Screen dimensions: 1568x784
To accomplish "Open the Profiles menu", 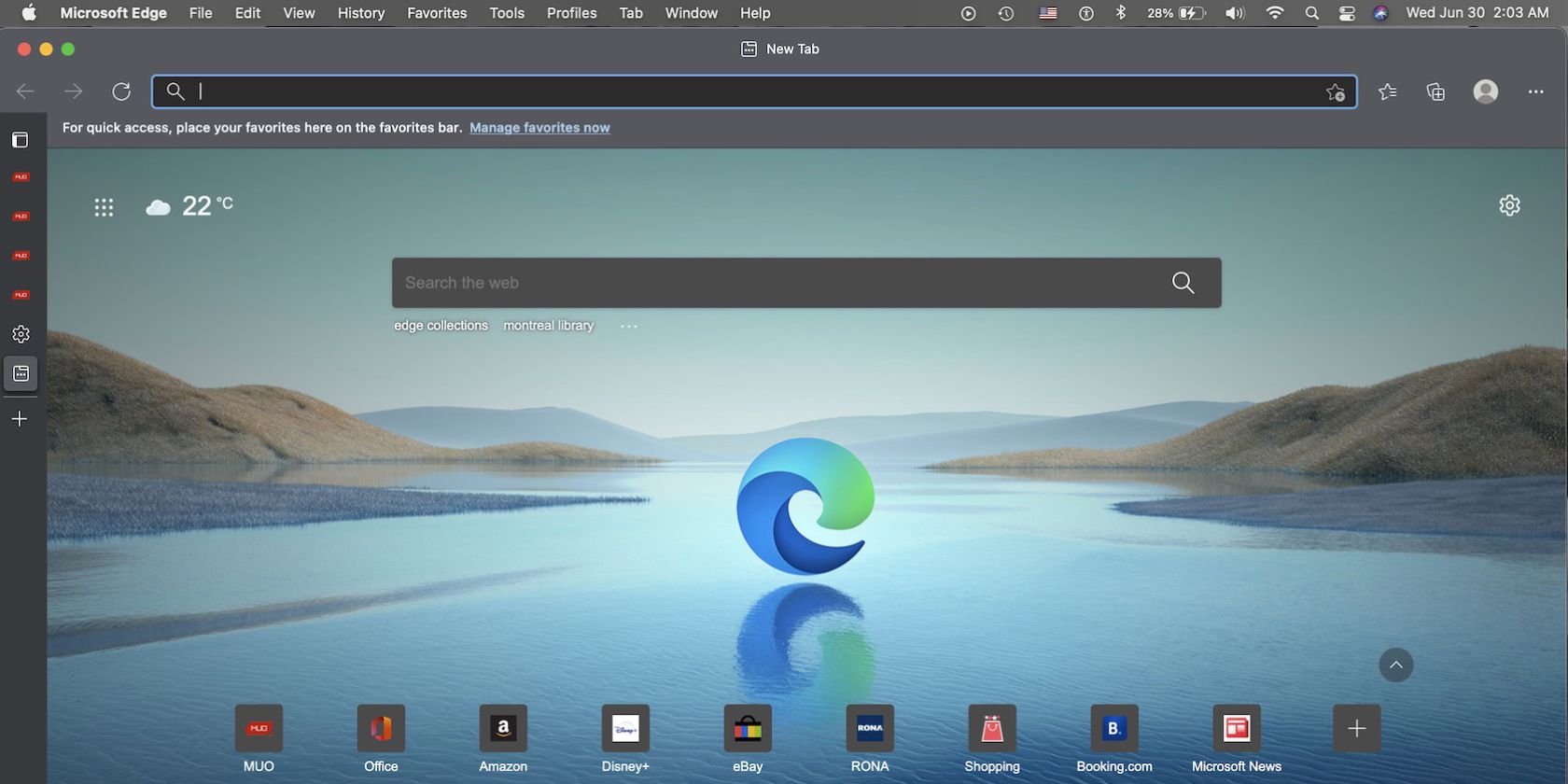I will 571,13.
